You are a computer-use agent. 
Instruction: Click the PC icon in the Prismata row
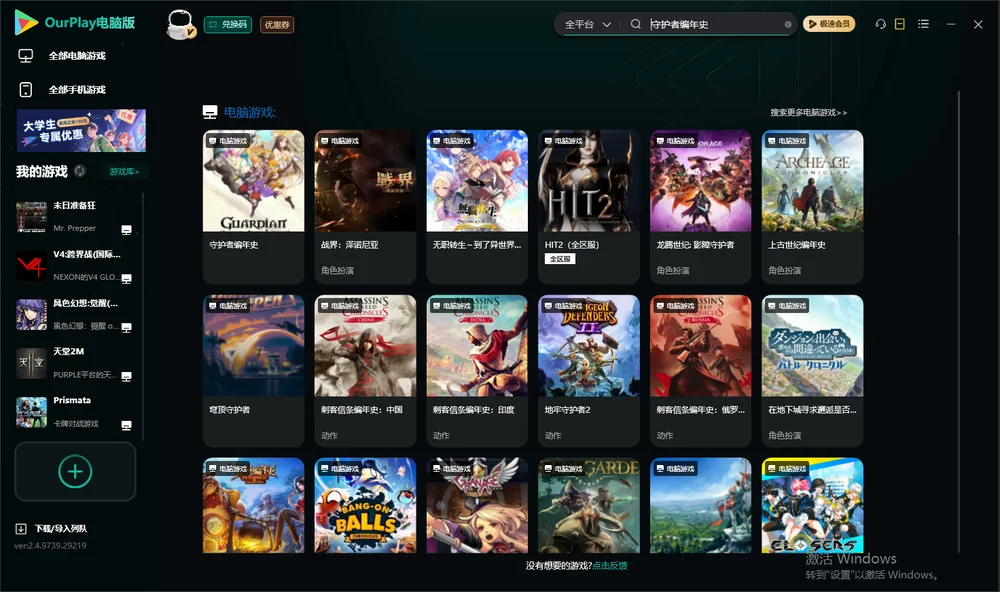tap(126, 425)
